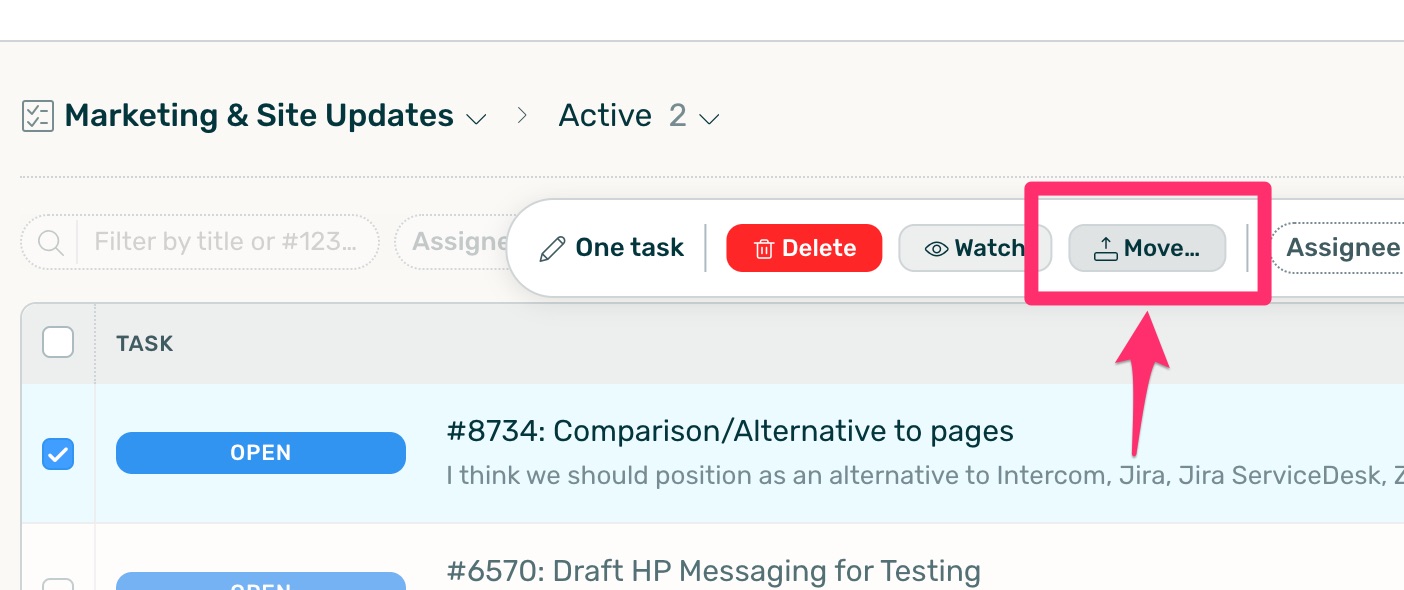Open task #6570: Draft HP Messaging for Testing
The width and height of the screenshot is (1404, 590).
[x=713, y=571]
